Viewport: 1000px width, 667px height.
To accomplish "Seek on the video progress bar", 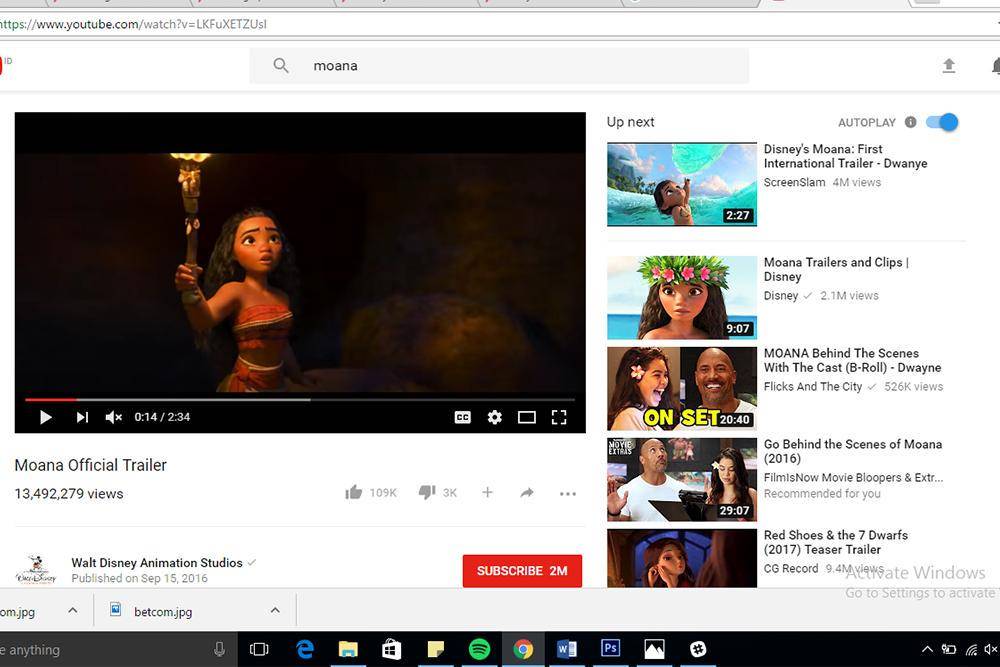I will 300,400.
